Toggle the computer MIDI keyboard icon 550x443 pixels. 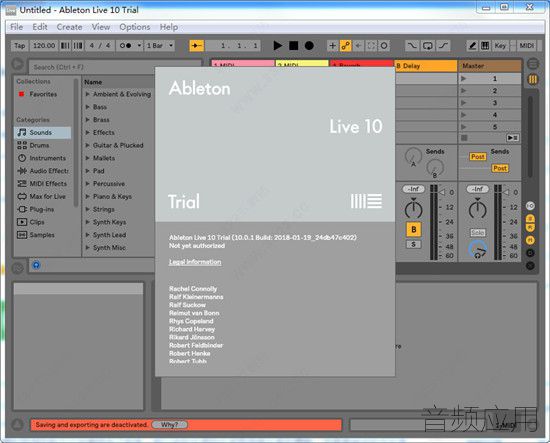[x=485, y=46]
